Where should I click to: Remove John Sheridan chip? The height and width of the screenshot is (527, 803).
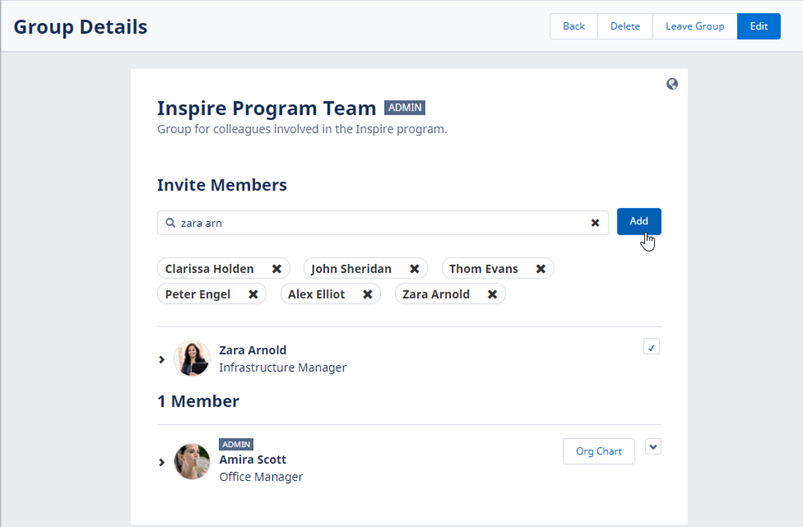(414, 269)
